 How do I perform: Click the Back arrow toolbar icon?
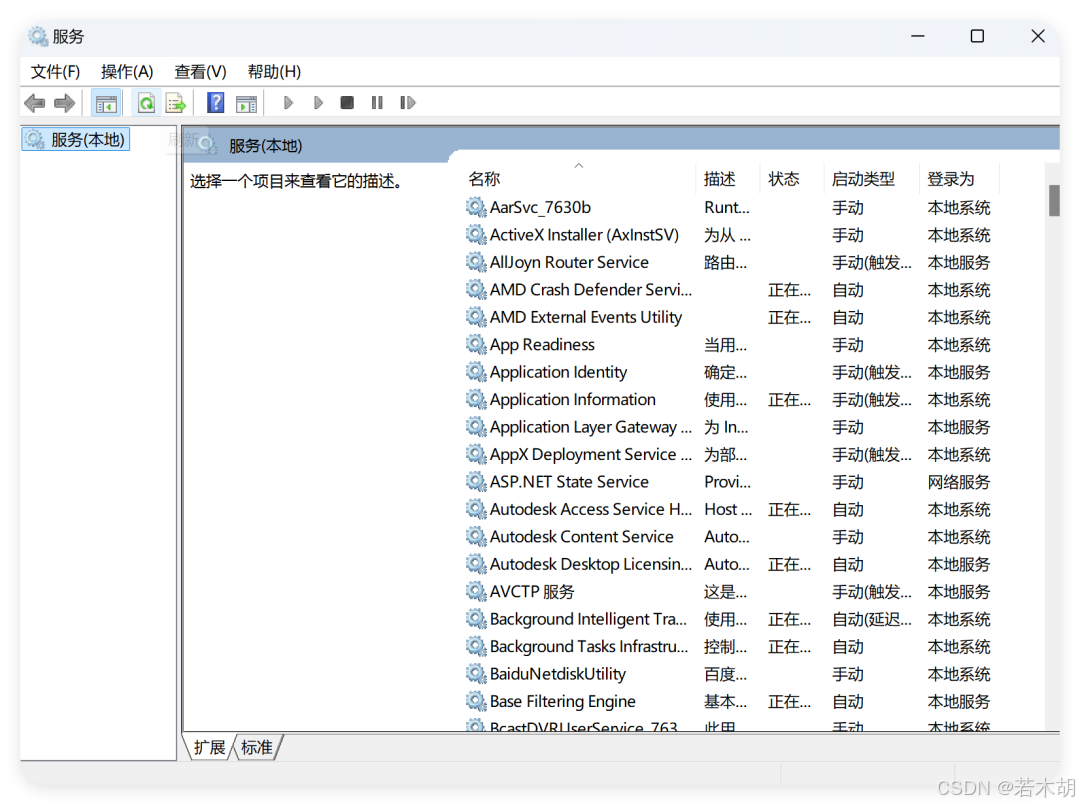(x=34, y=103)
